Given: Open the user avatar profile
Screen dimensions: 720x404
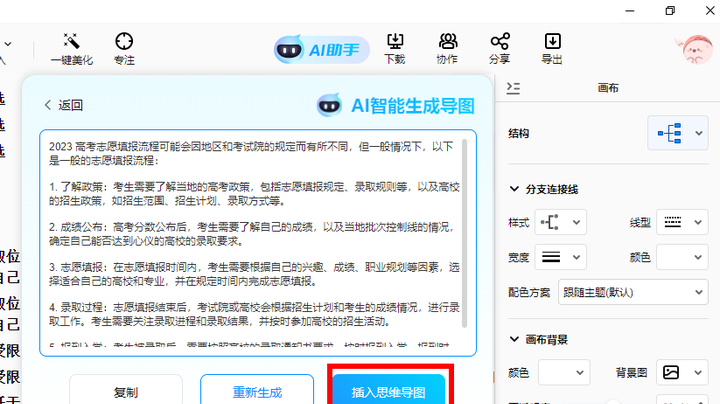Looking at the screenshot, I should point(696,50).
